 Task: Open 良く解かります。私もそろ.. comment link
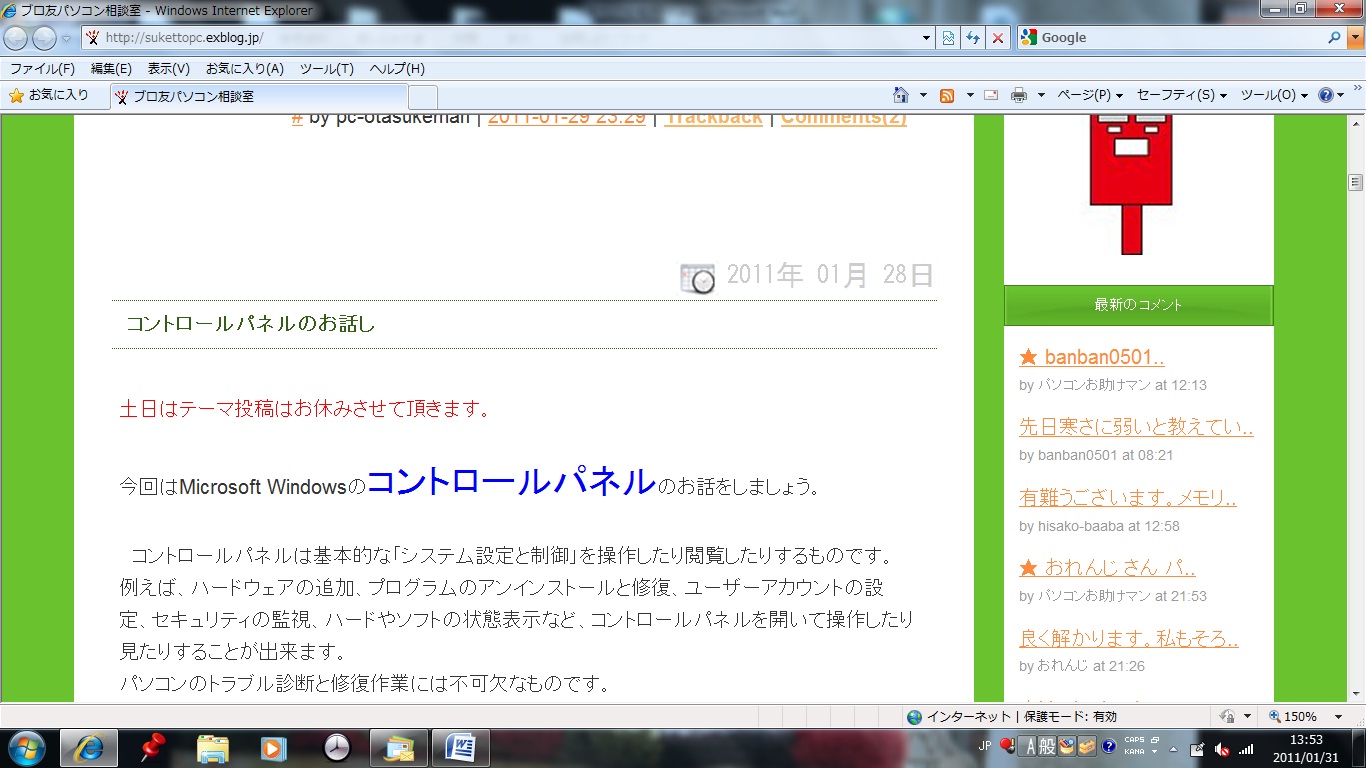[x=1129, y=638]
